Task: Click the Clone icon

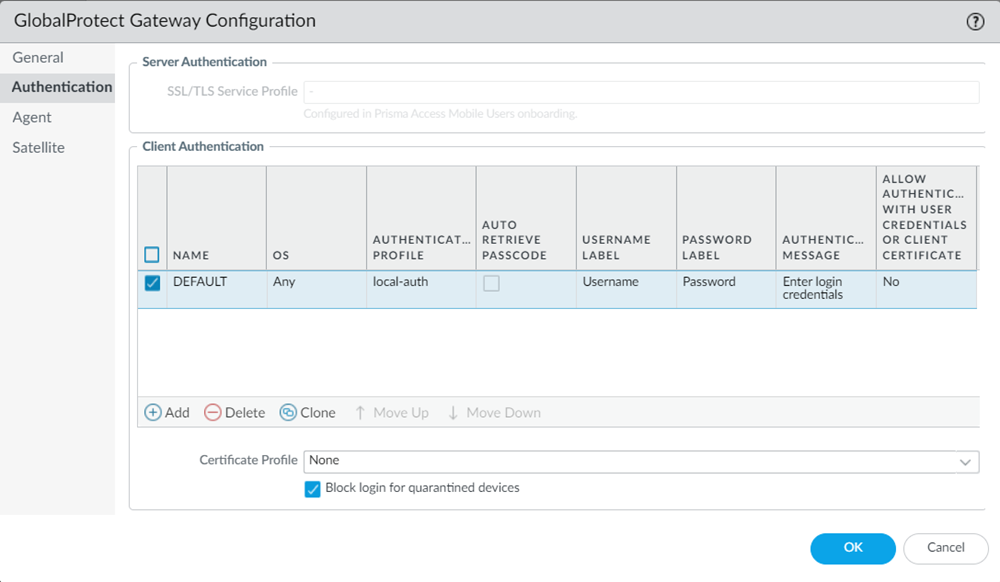Action: pyautogui.click(x=288, y=412)
